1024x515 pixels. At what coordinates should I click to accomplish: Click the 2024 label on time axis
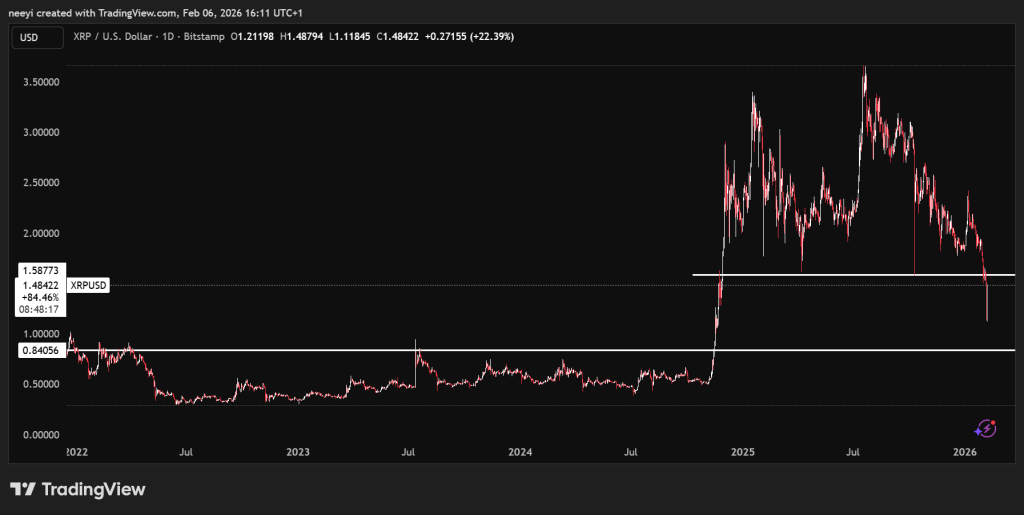[x=519, y=453]
